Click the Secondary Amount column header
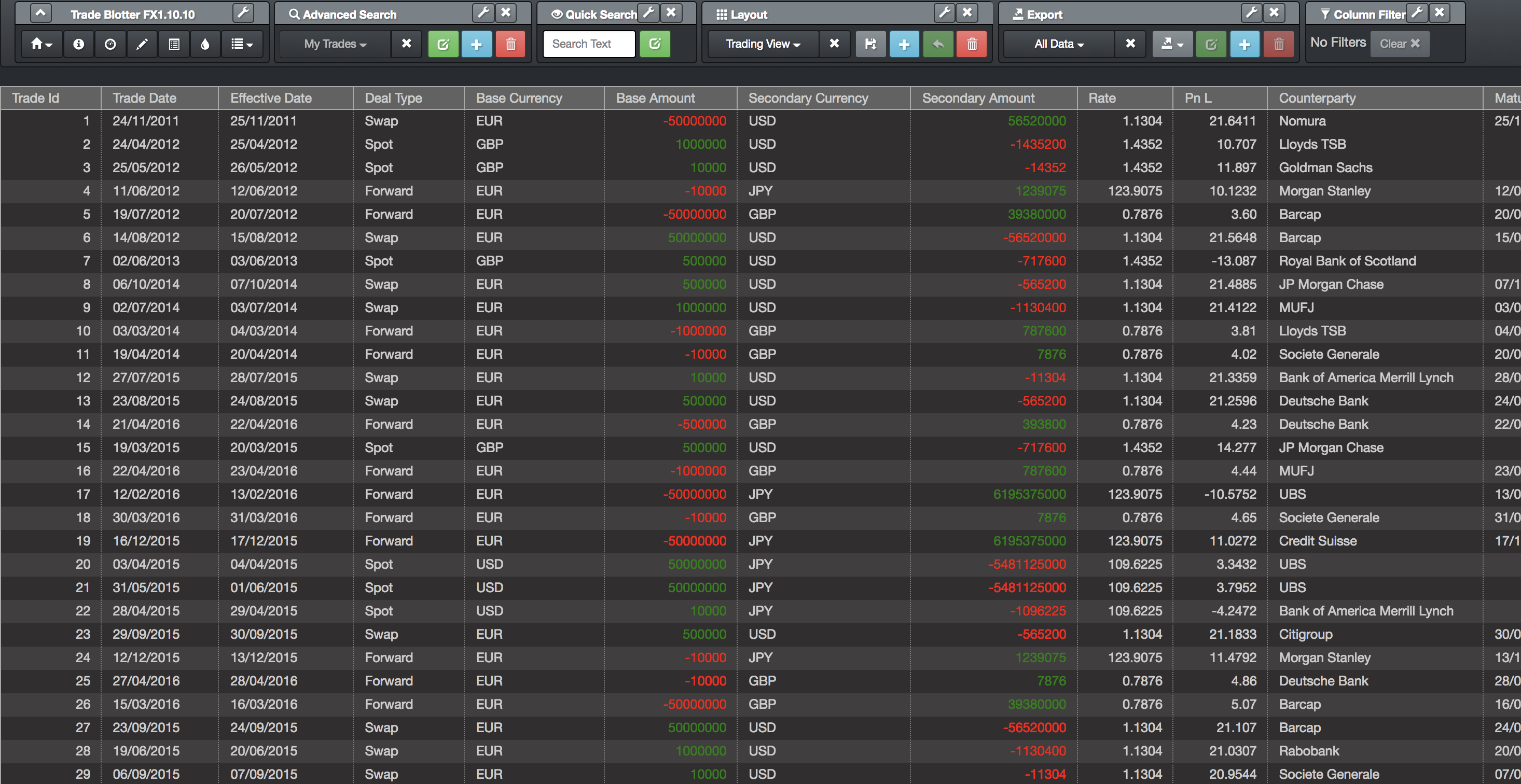The width and height of the screenshot is (1521, 784). pyautogui.click(x=994, y=98)
